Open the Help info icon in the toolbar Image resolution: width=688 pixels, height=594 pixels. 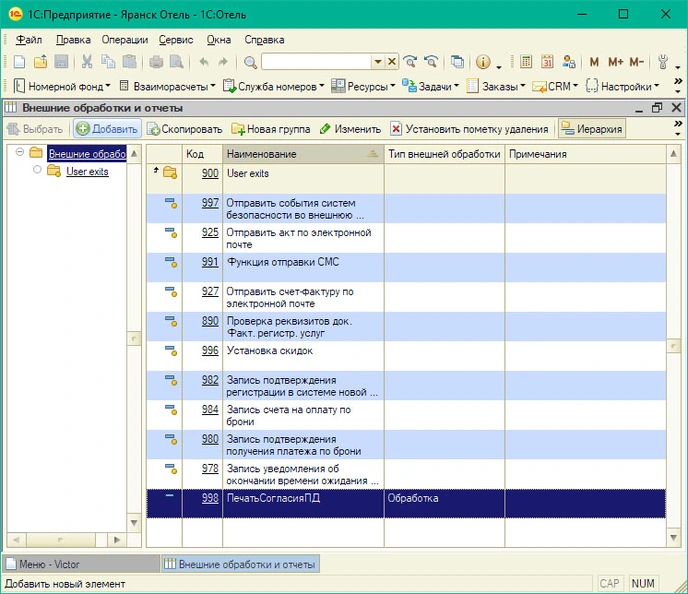(483, 62)
